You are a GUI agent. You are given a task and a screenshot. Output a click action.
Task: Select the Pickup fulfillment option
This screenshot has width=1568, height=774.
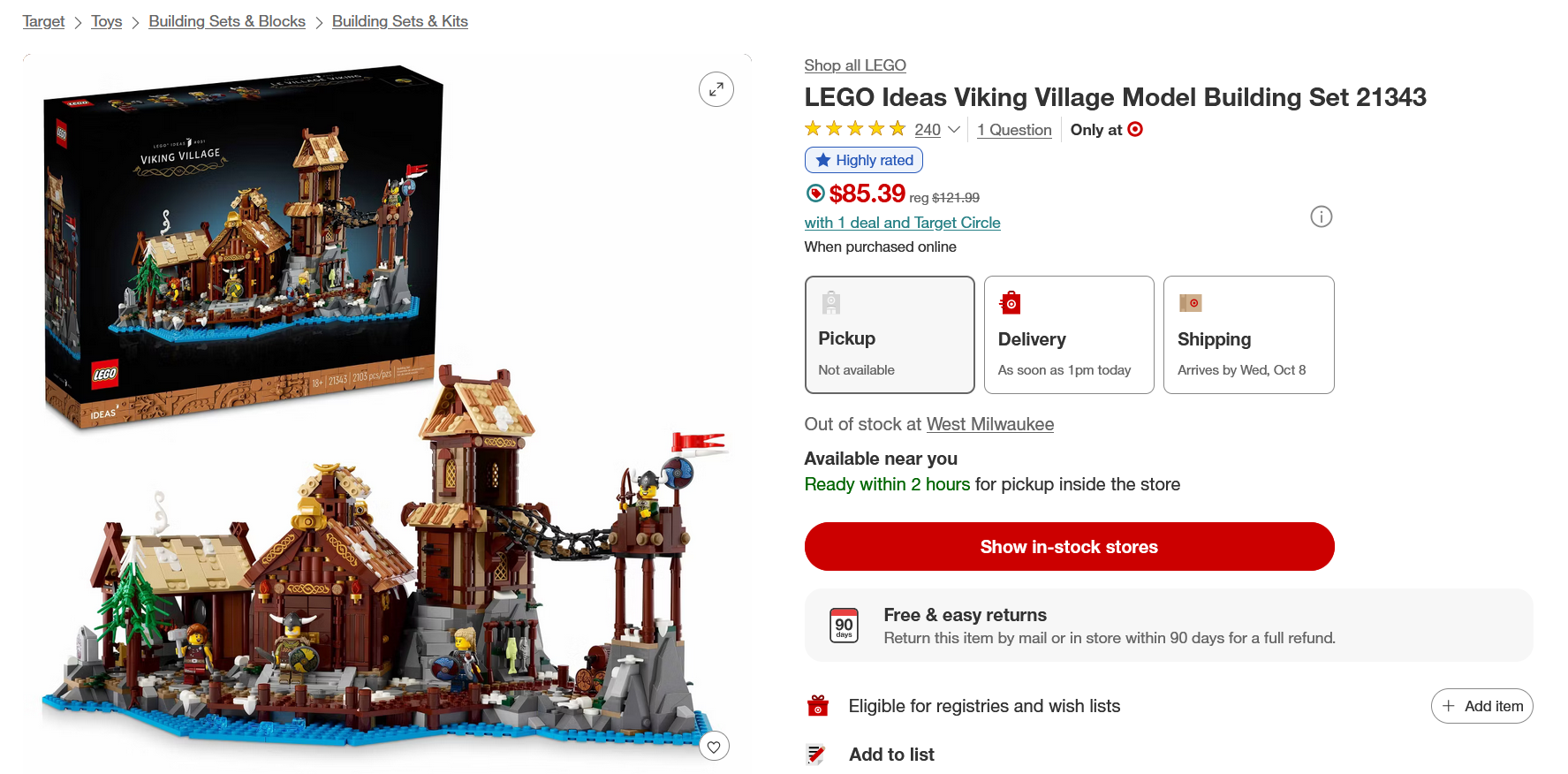tap(890, 335)
